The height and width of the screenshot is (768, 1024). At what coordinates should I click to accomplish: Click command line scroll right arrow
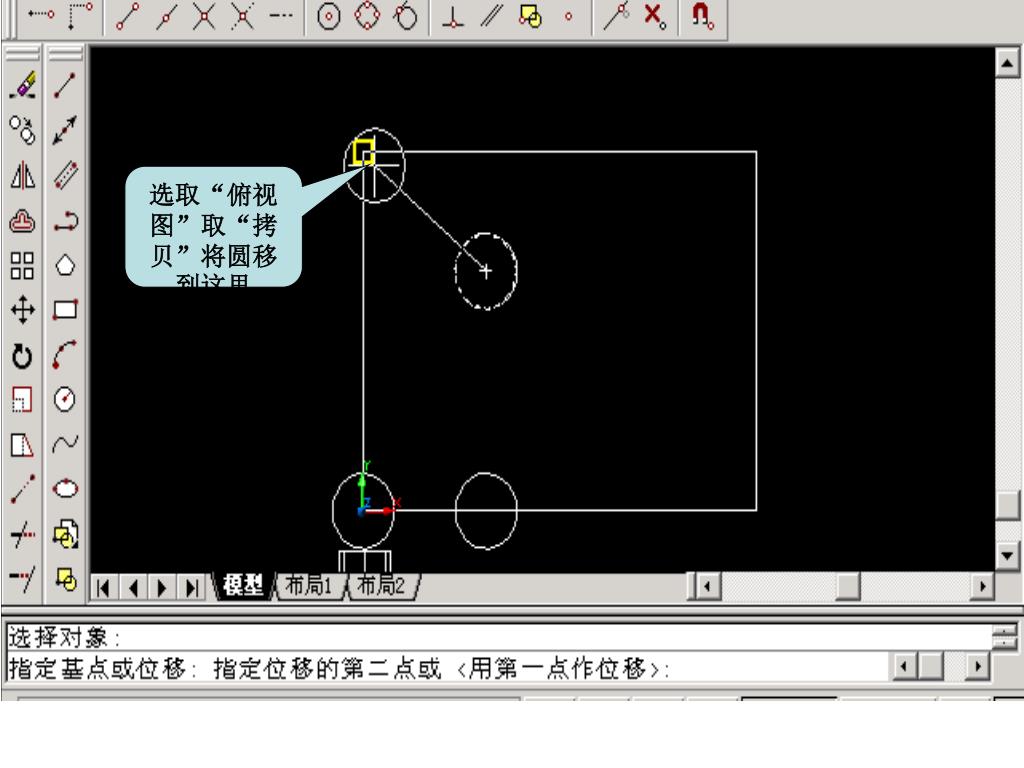click(x=977, y=667)
